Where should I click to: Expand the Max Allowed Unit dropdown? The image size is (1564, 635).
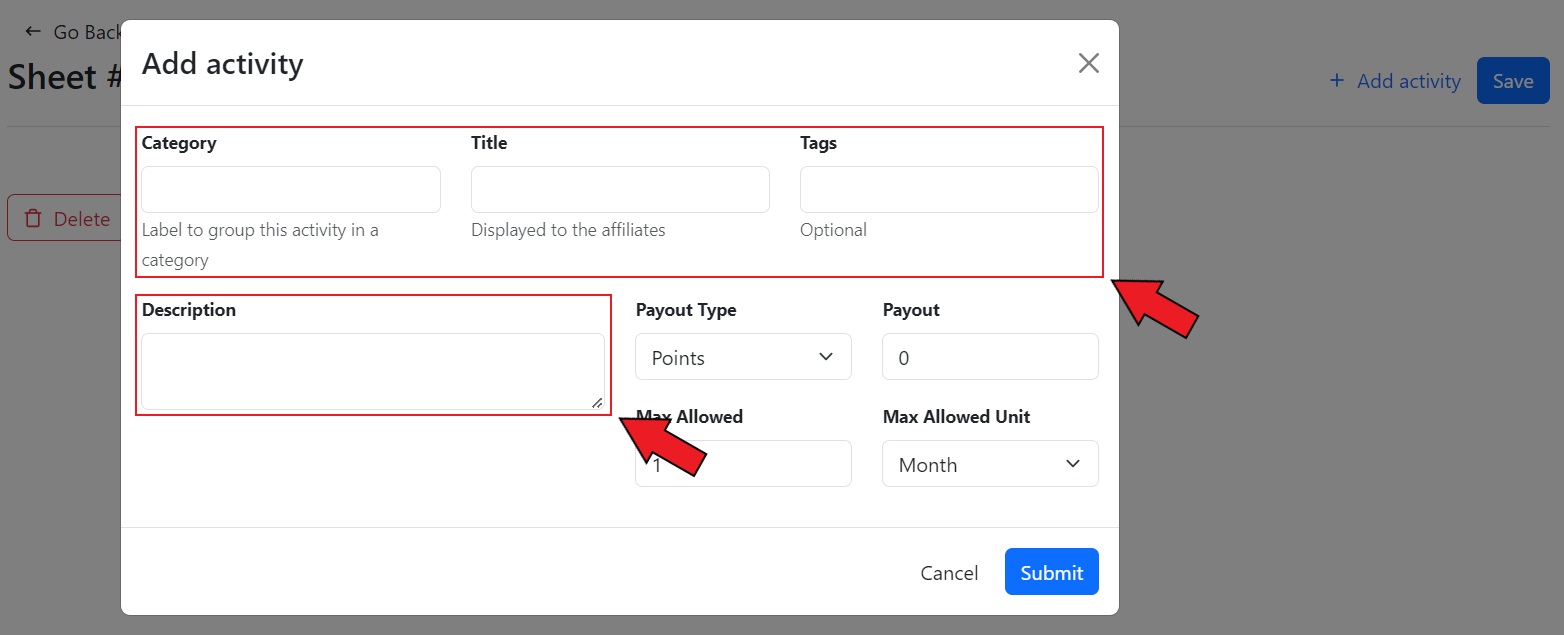click(x=990, y=464)
